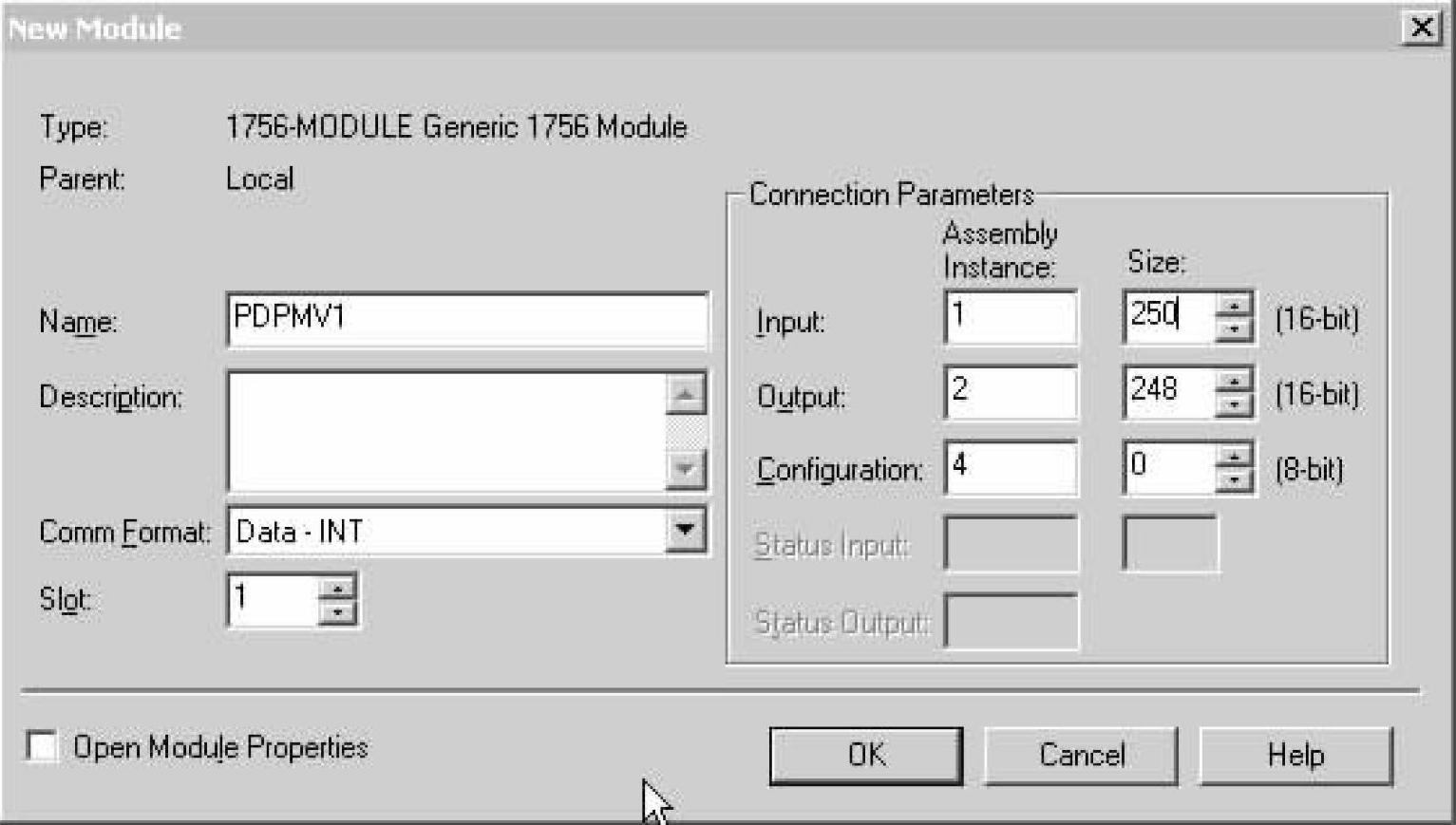Enable Open Module Properties checkbox
The height and width of the screenshot is (825, 1456).
point(43,747)
